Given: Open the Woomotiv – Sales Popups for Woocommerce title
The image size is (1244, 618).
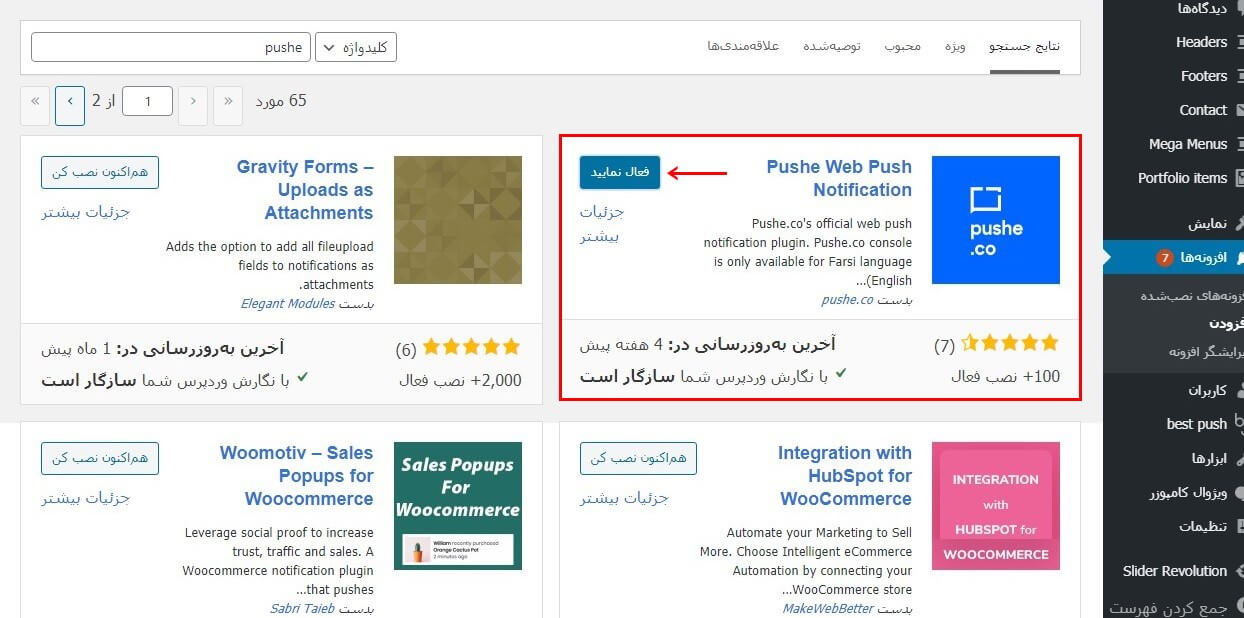Looking at the screenshot, I should pos(297,476).
